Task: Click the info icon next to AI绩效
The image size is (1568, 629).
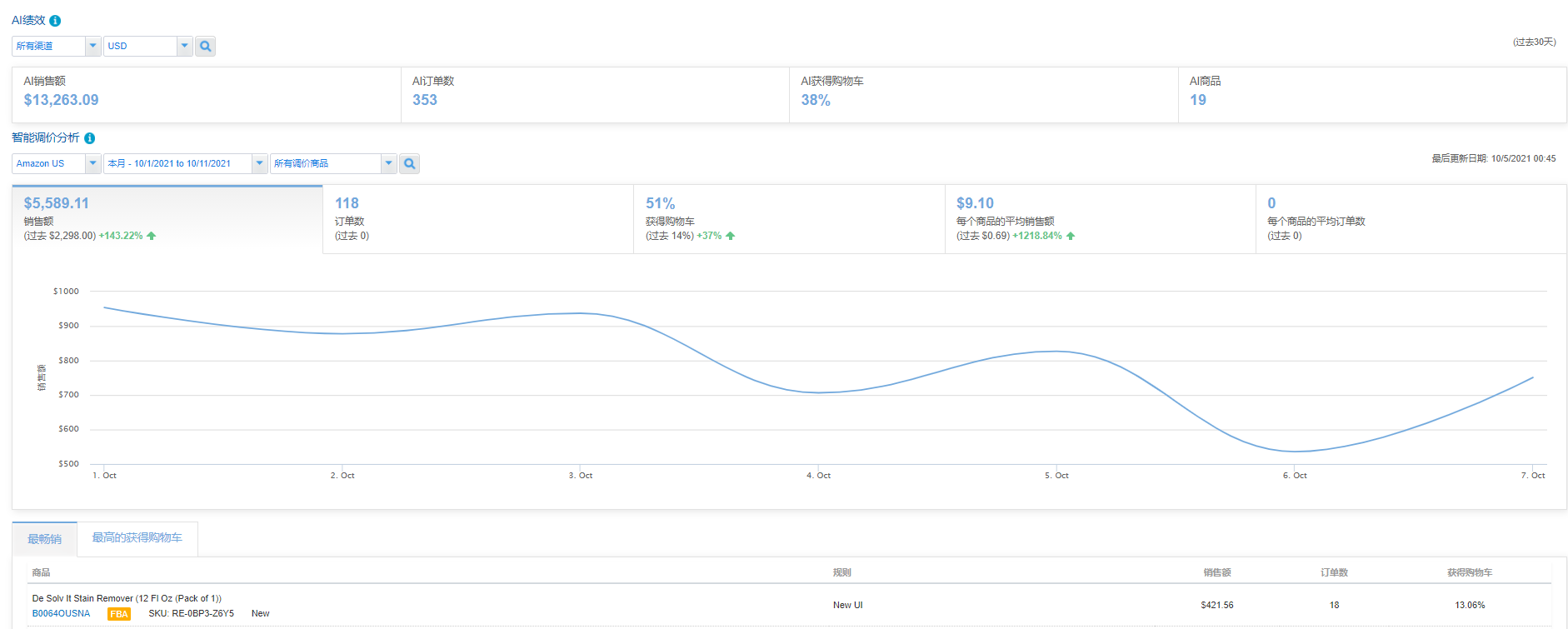Action: click(55, 21)
